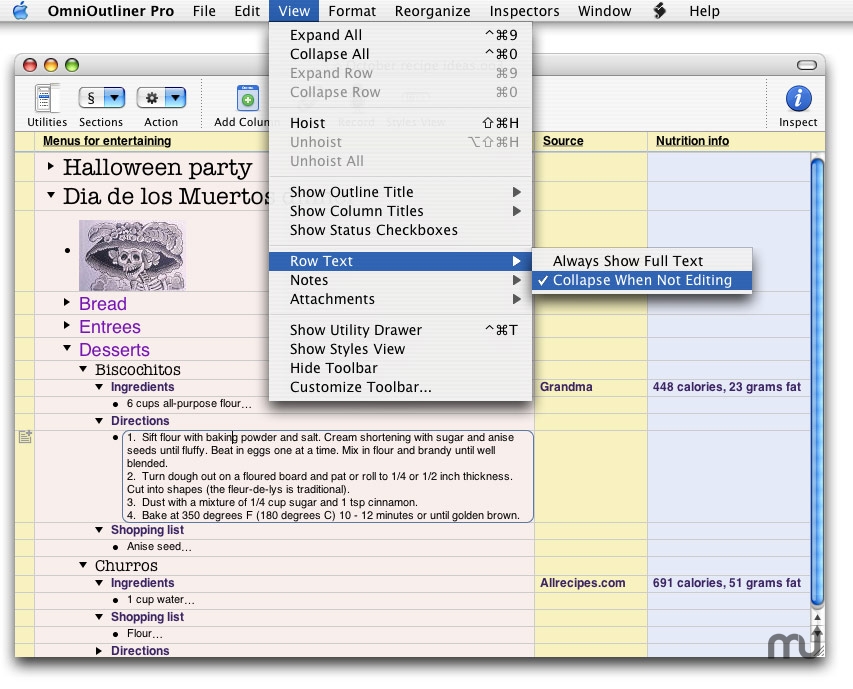
Task: Open the Action gear toolbar popup
Action: [x=161, y=99]
